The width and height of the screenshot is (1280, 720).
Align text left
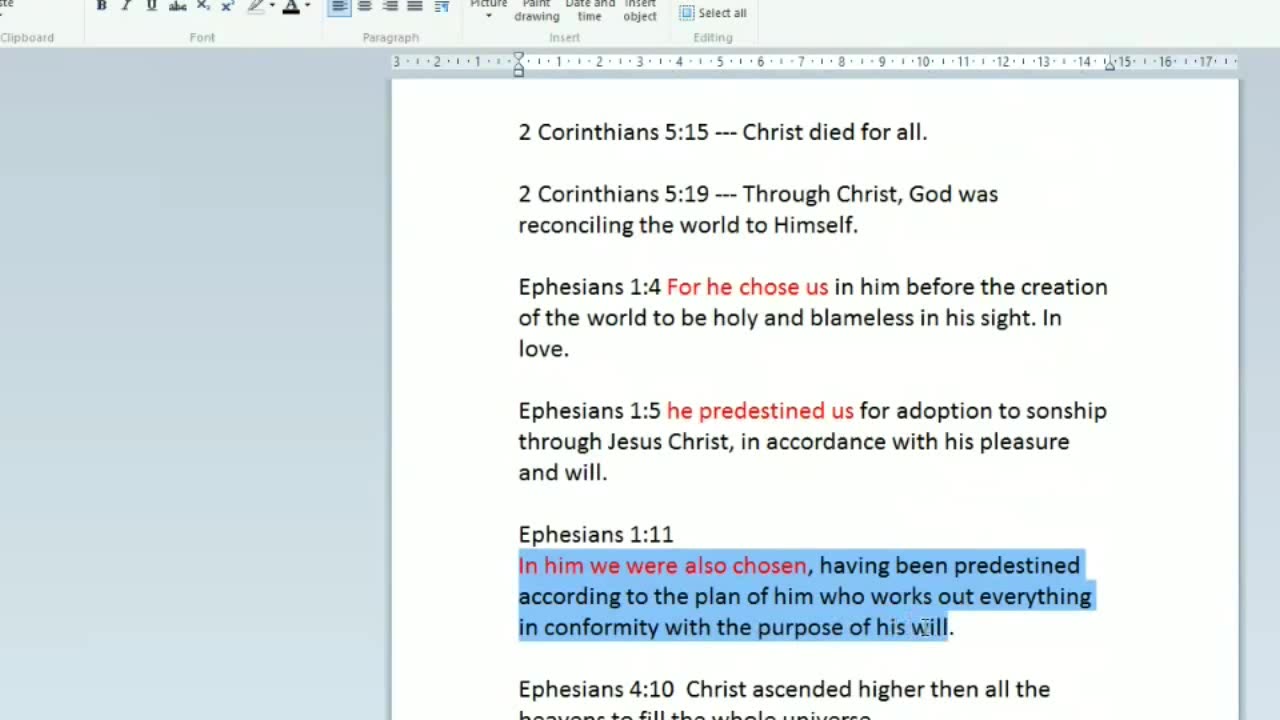point(340,6)
